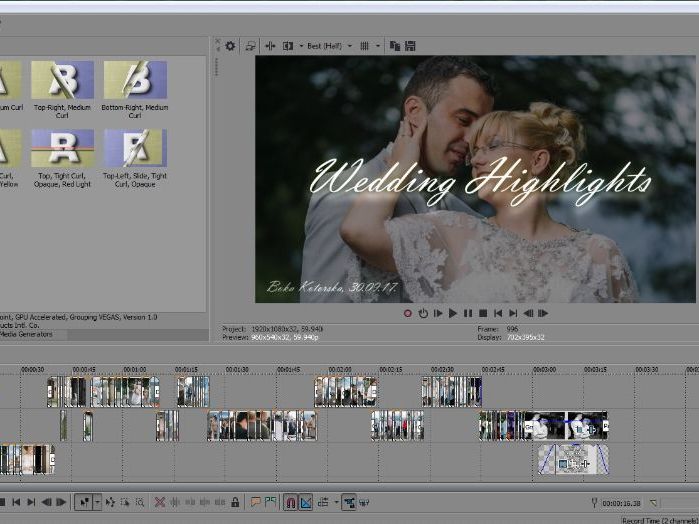Go to Start in timeline transport bar
Viewport: 699px width, 524px height.
pyautogui.click(x=16, y=503)
